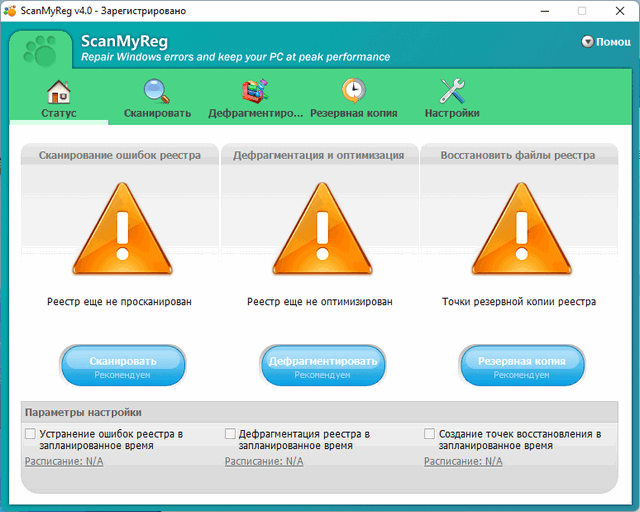640x512 pixels.
Task: Click the Сканировать magnifier icon
Action: point(157,91)
